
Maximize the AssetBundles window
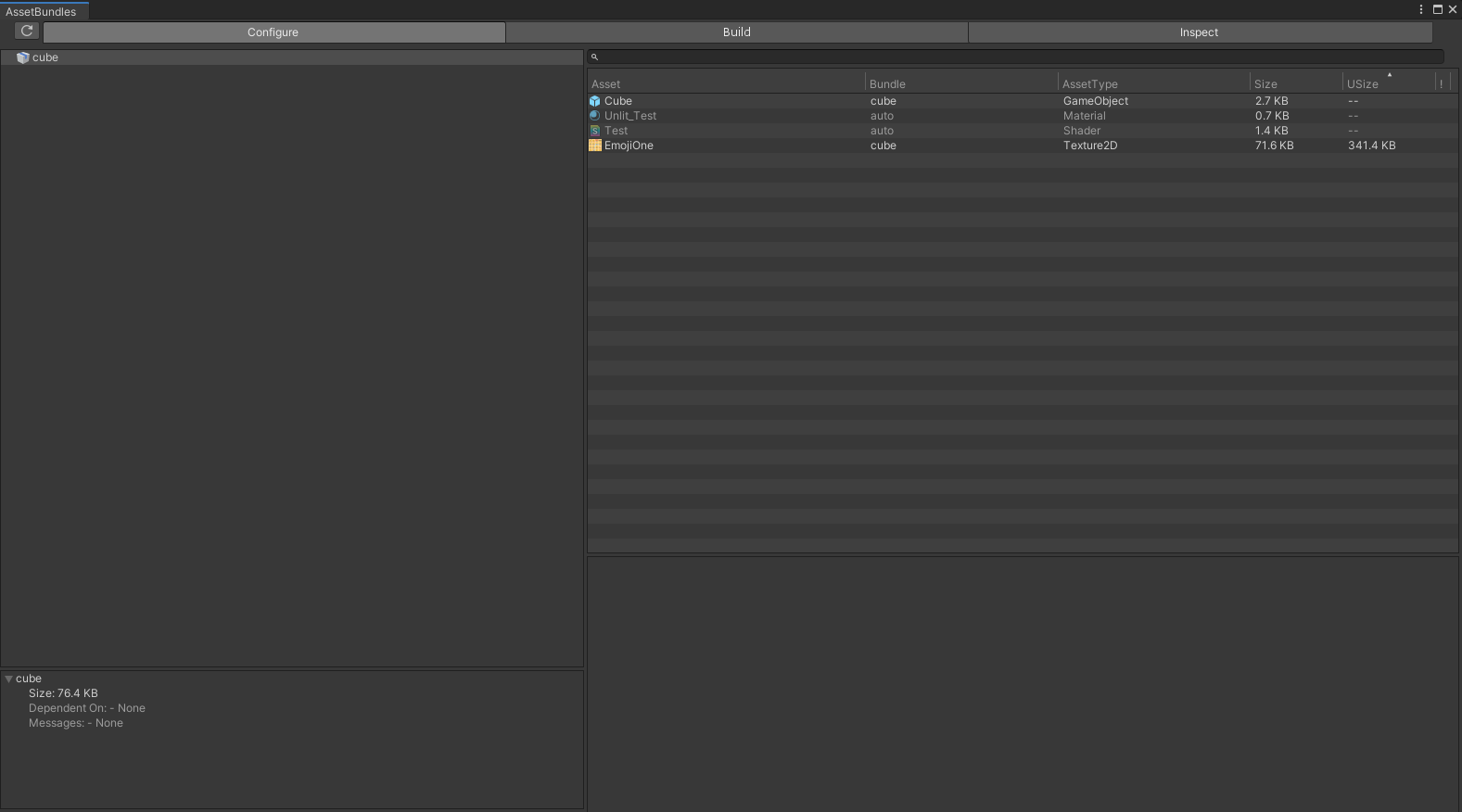tap(1437, 9)
